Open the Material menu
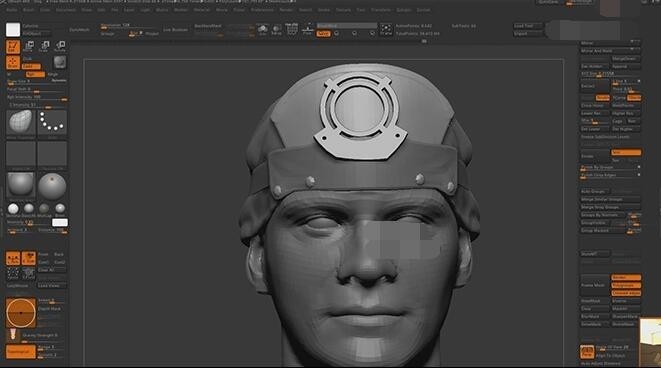 click(x=202, y=10)
